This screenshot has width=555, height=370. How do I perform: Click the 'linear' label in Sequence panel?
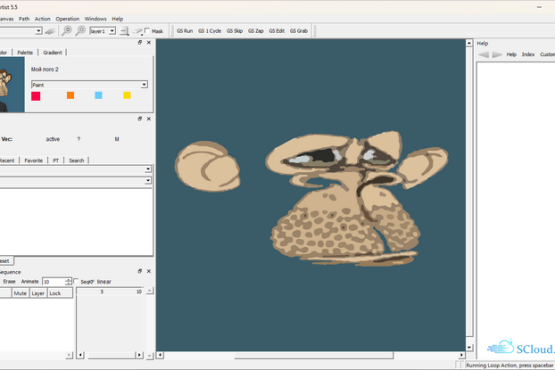coord(104,282)
